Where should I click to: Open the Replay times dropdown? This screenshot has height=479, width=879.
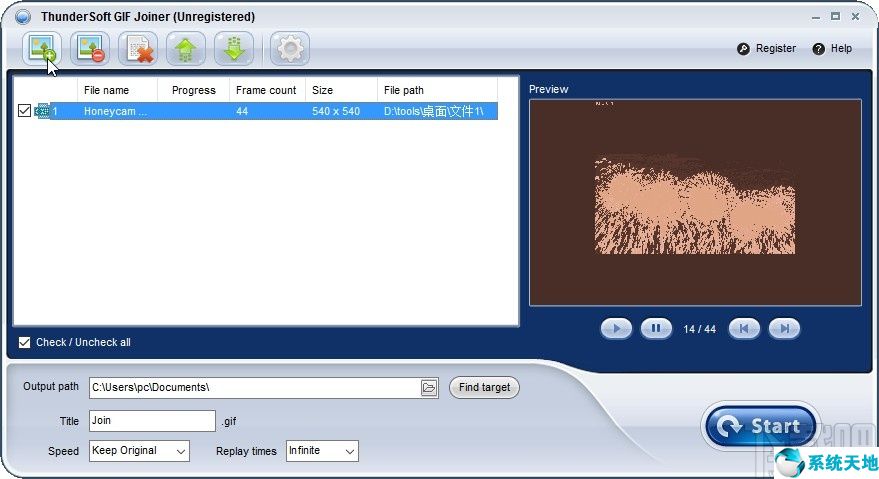pos(322,451)
